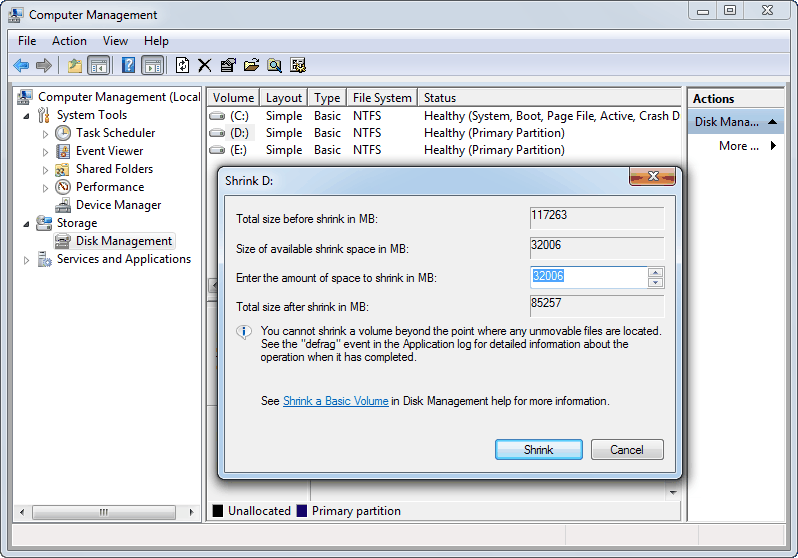This screenshot has height=558, width=798.
Task: Expand Services and Applications node
Action: [26, 260]
